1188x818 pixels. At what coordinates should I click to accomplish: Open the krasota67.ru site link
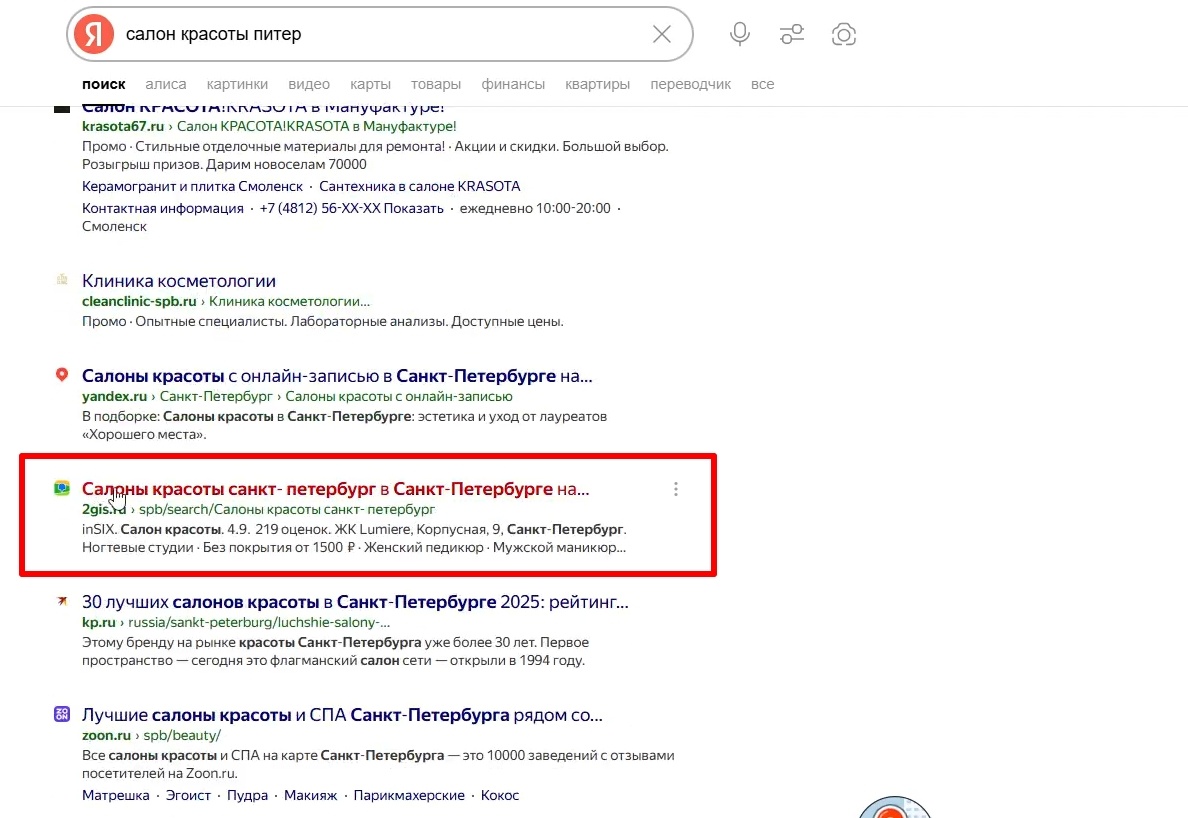[123, 126]
